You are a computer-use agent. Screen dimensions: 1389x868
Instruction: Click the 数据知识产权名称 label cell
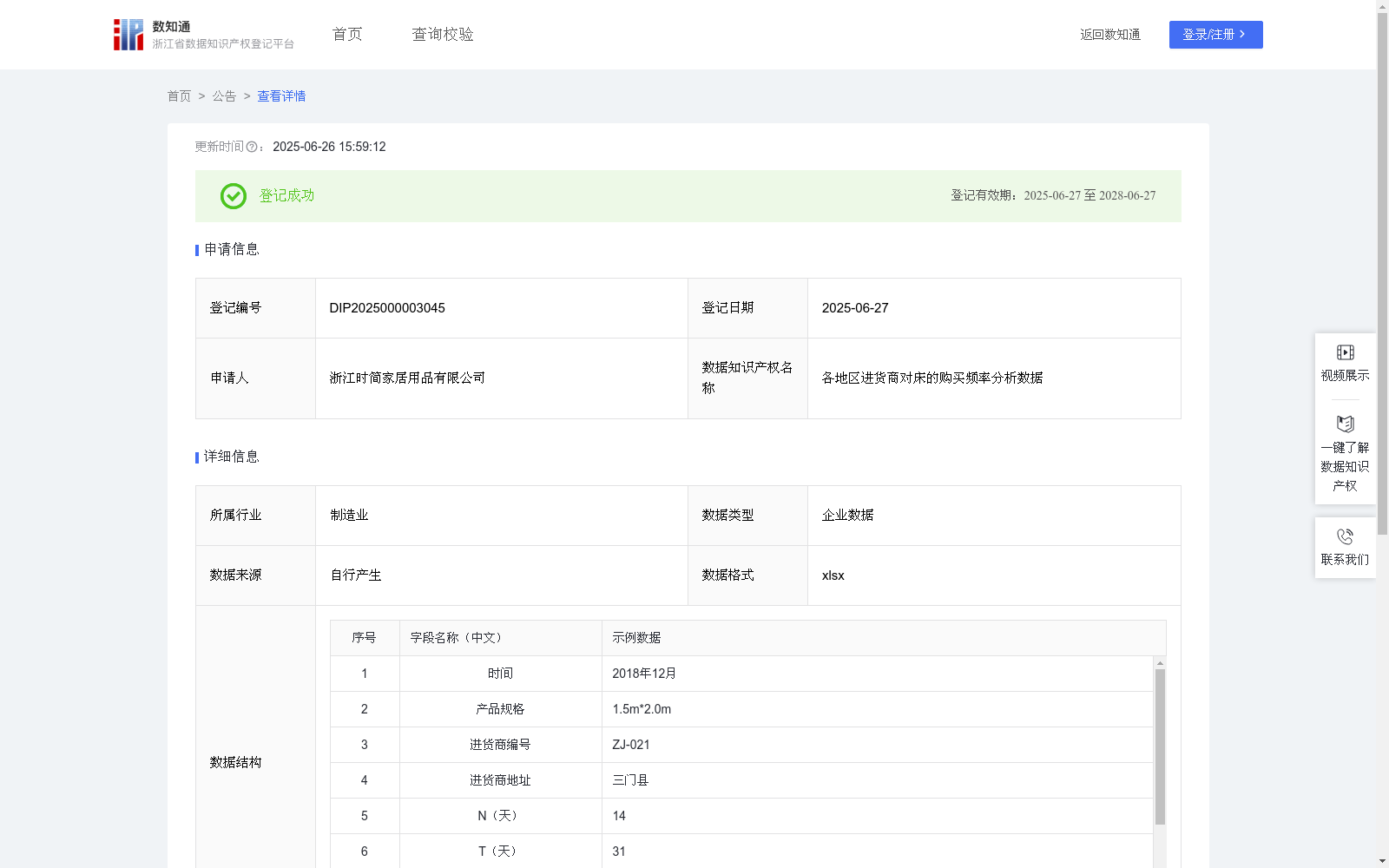[747, 378]
